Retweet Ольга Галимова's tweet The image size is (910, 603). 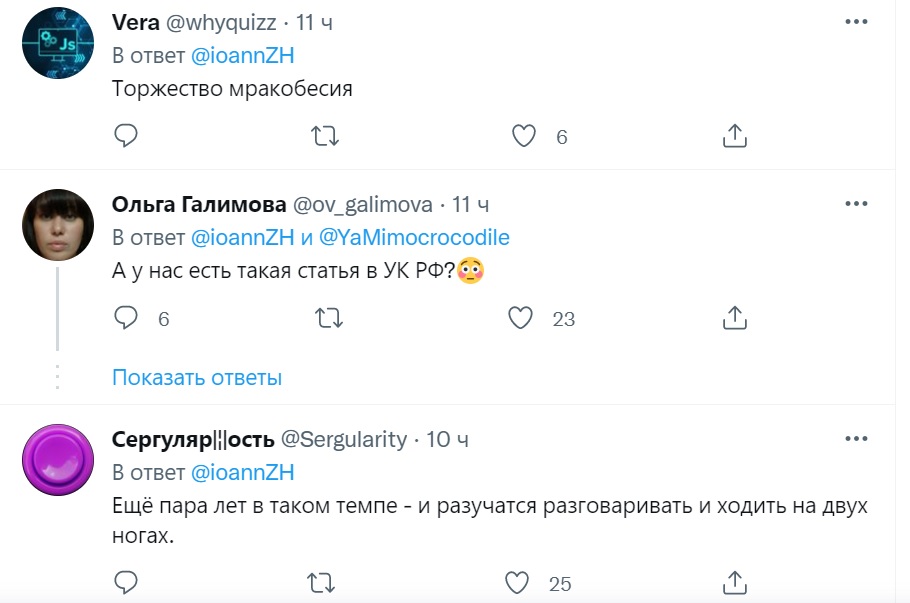326,318
